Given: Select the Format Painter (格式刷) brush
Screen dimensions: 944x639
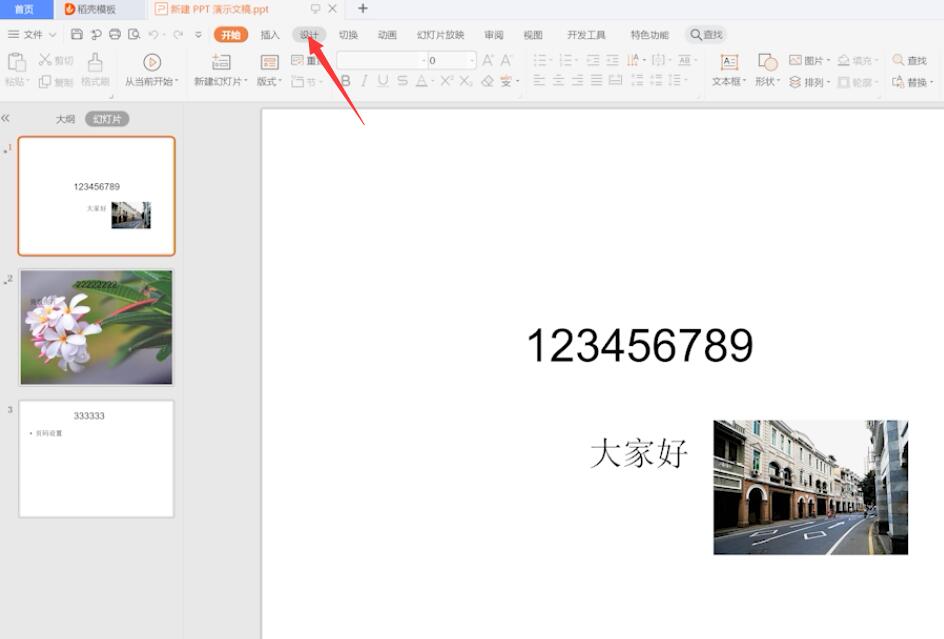Looking at the screenshot, I should pyautogui.click(x=95, y=63).
